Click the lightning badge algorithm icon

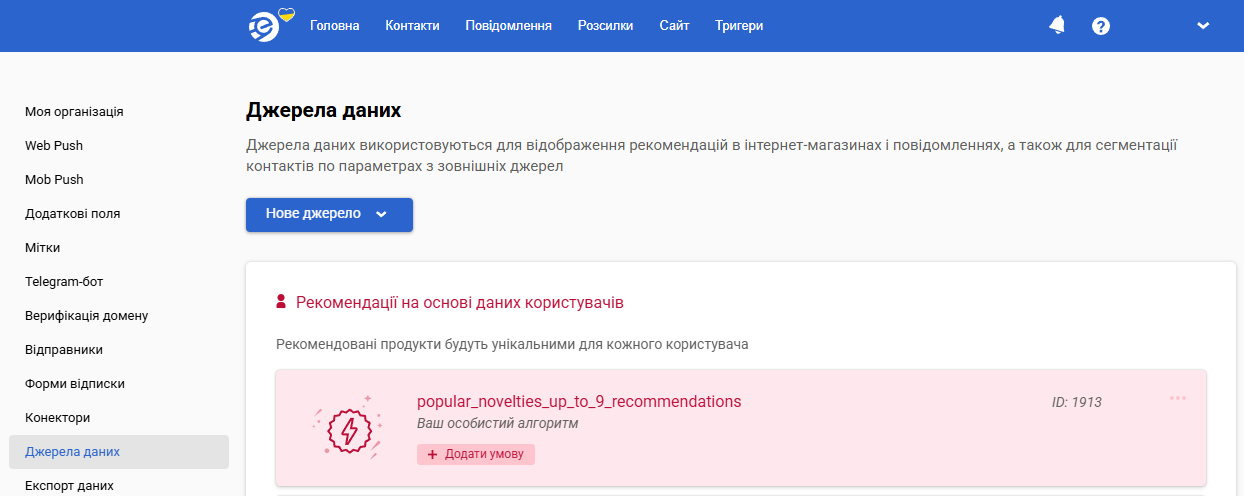click(348, 428)
